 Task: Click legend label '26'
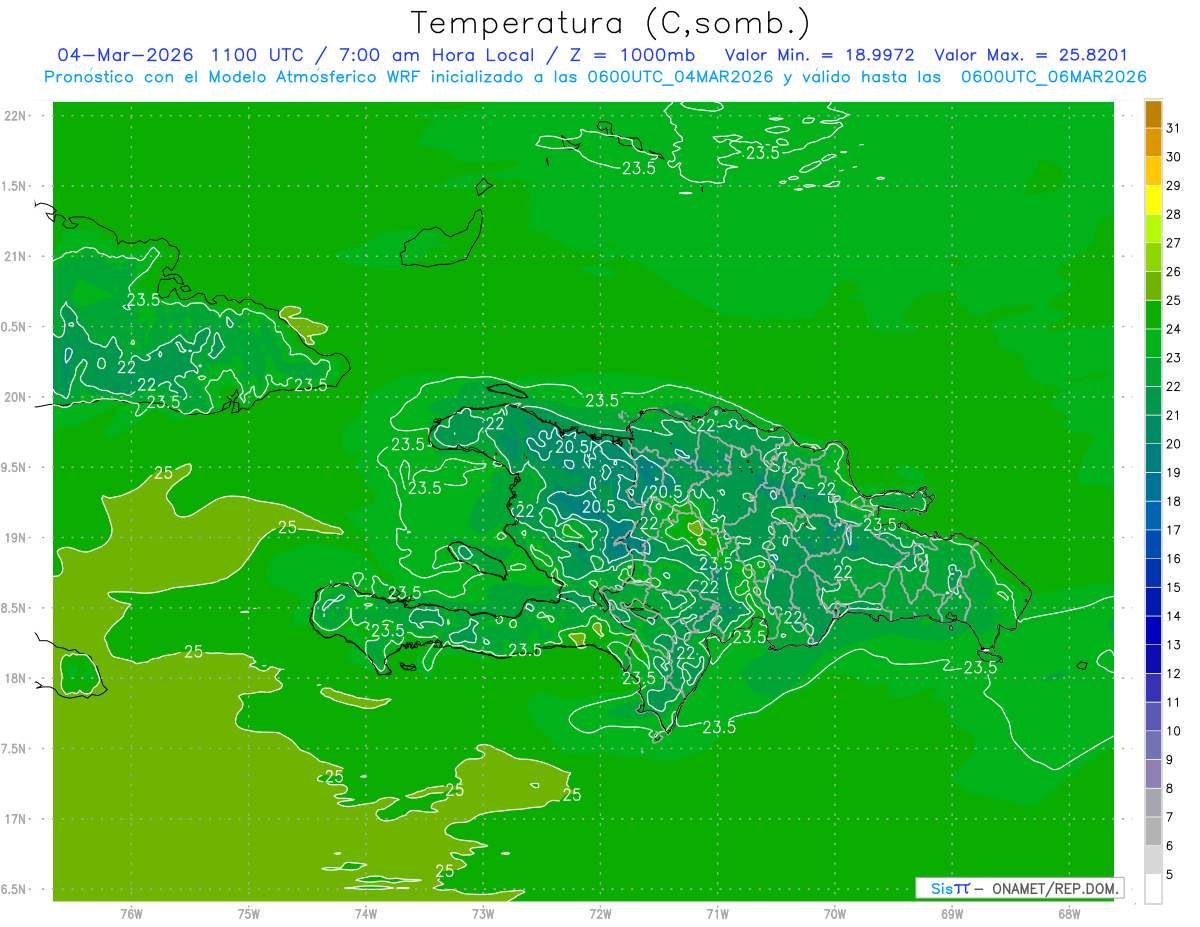coord(1173,272)
